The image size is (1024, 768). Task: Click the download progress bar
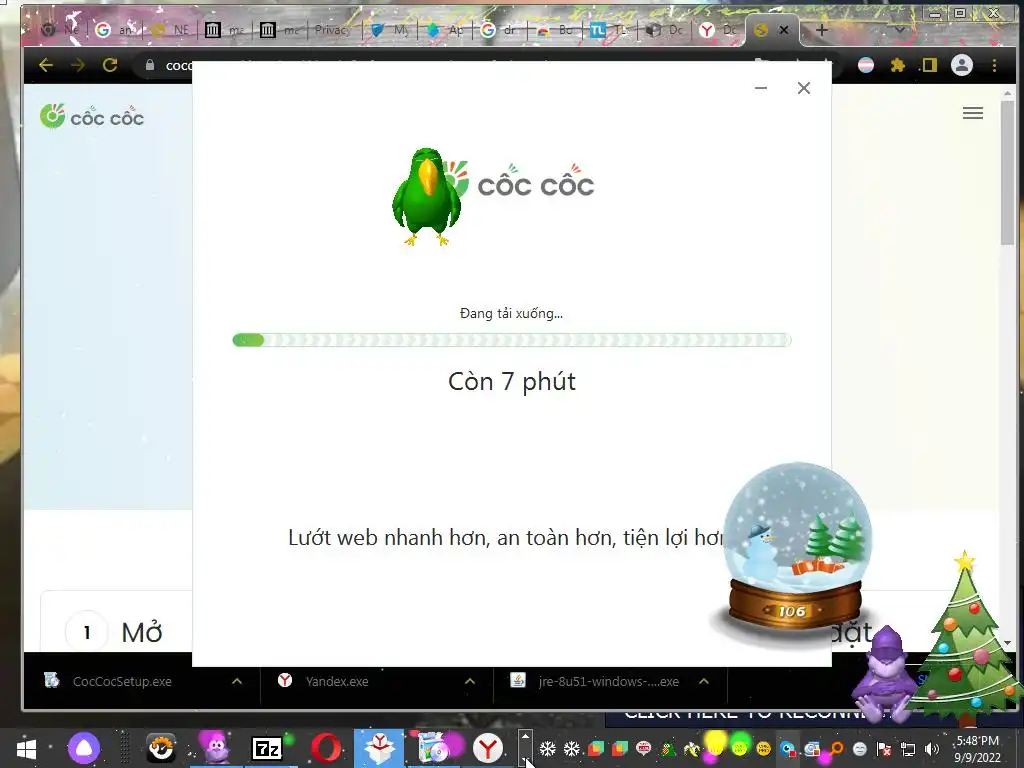(x=512, y=340)
